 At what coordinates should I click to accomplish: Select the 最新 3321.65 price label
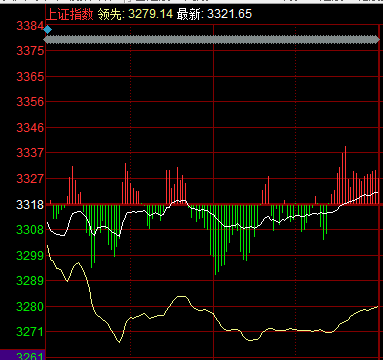pyautogui.click(x=214, y=14)
